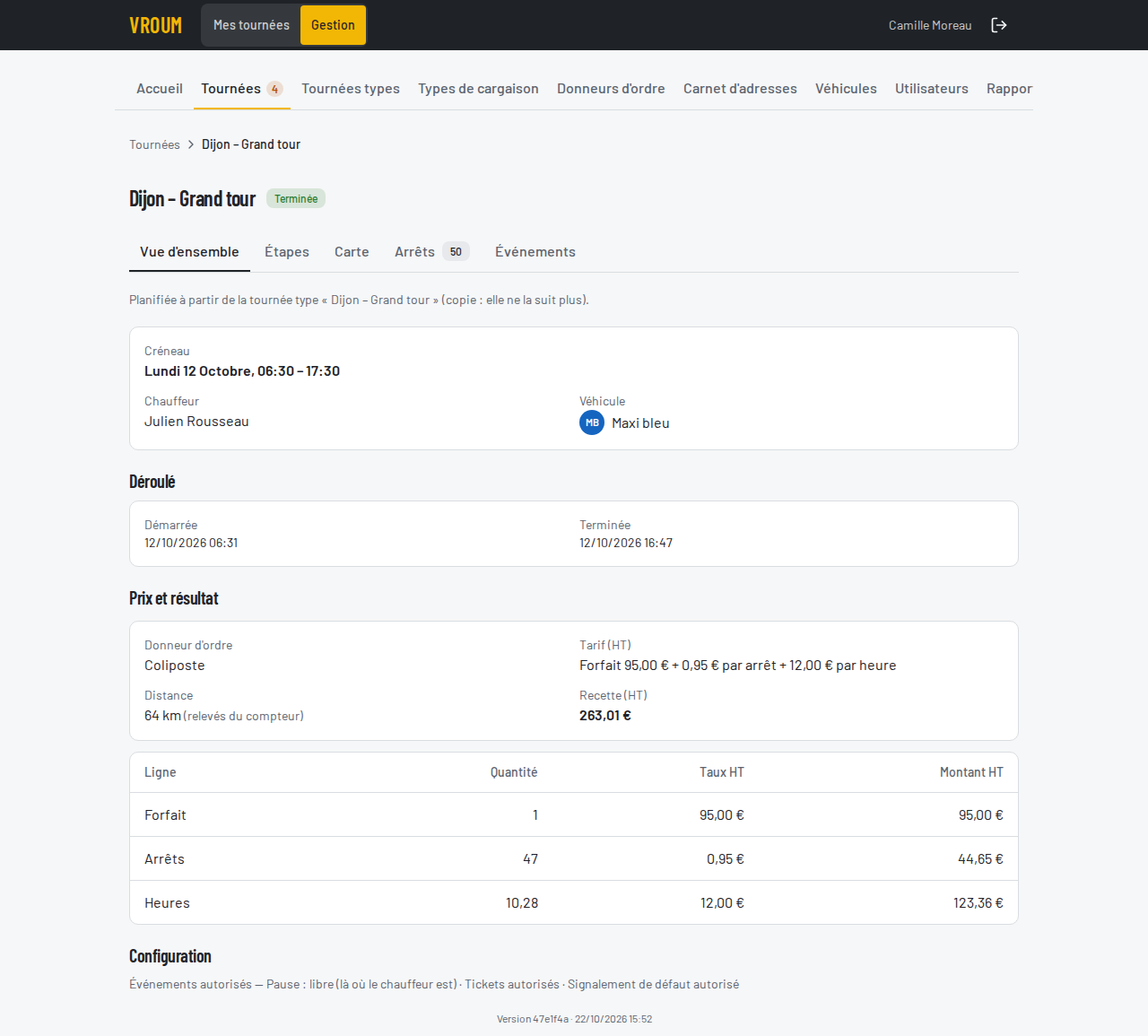Click the Forfait row label

(165, 815)
